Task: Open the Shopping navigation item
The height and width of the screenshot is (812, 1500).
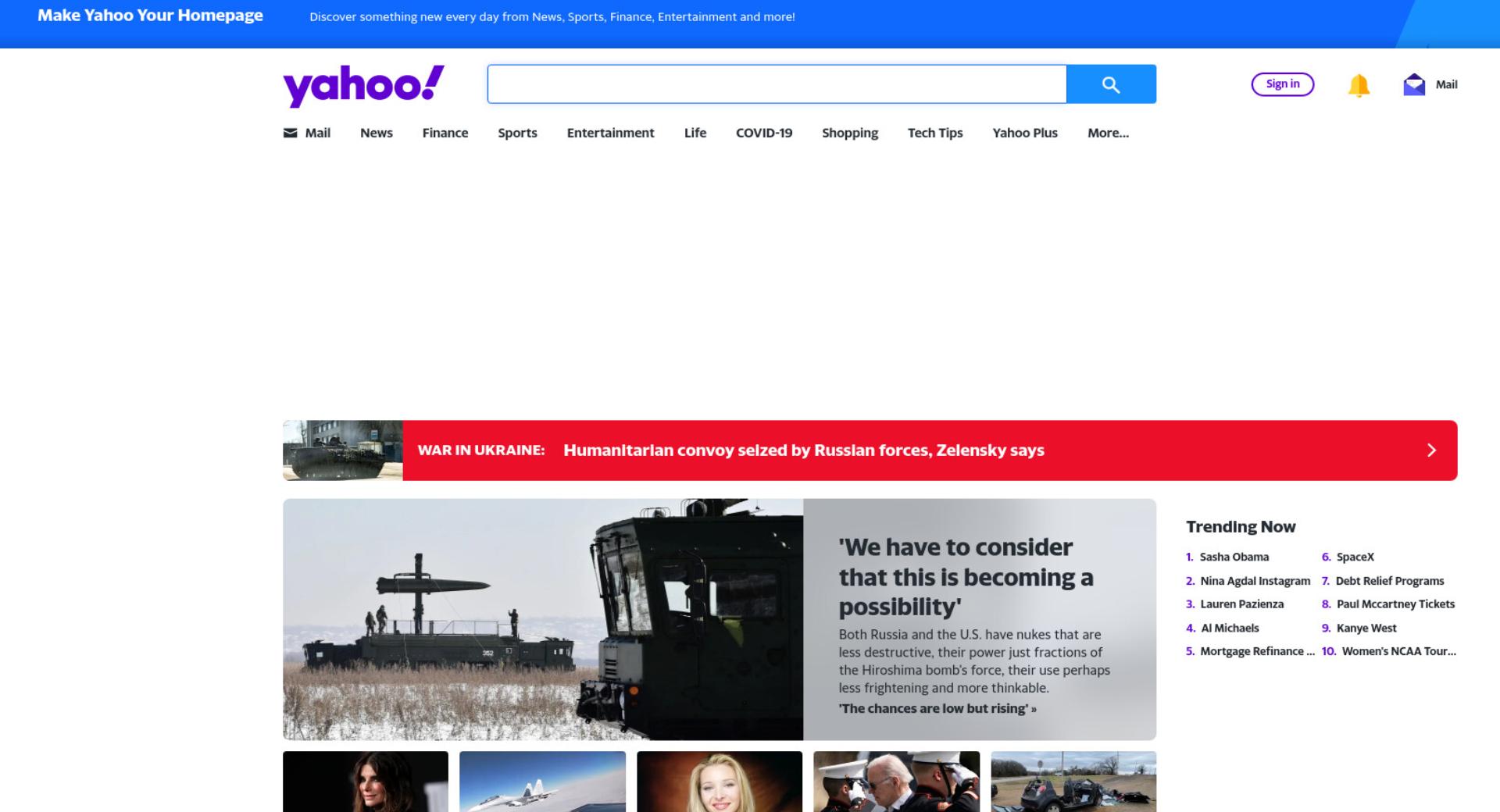Action: pos(850,133)
